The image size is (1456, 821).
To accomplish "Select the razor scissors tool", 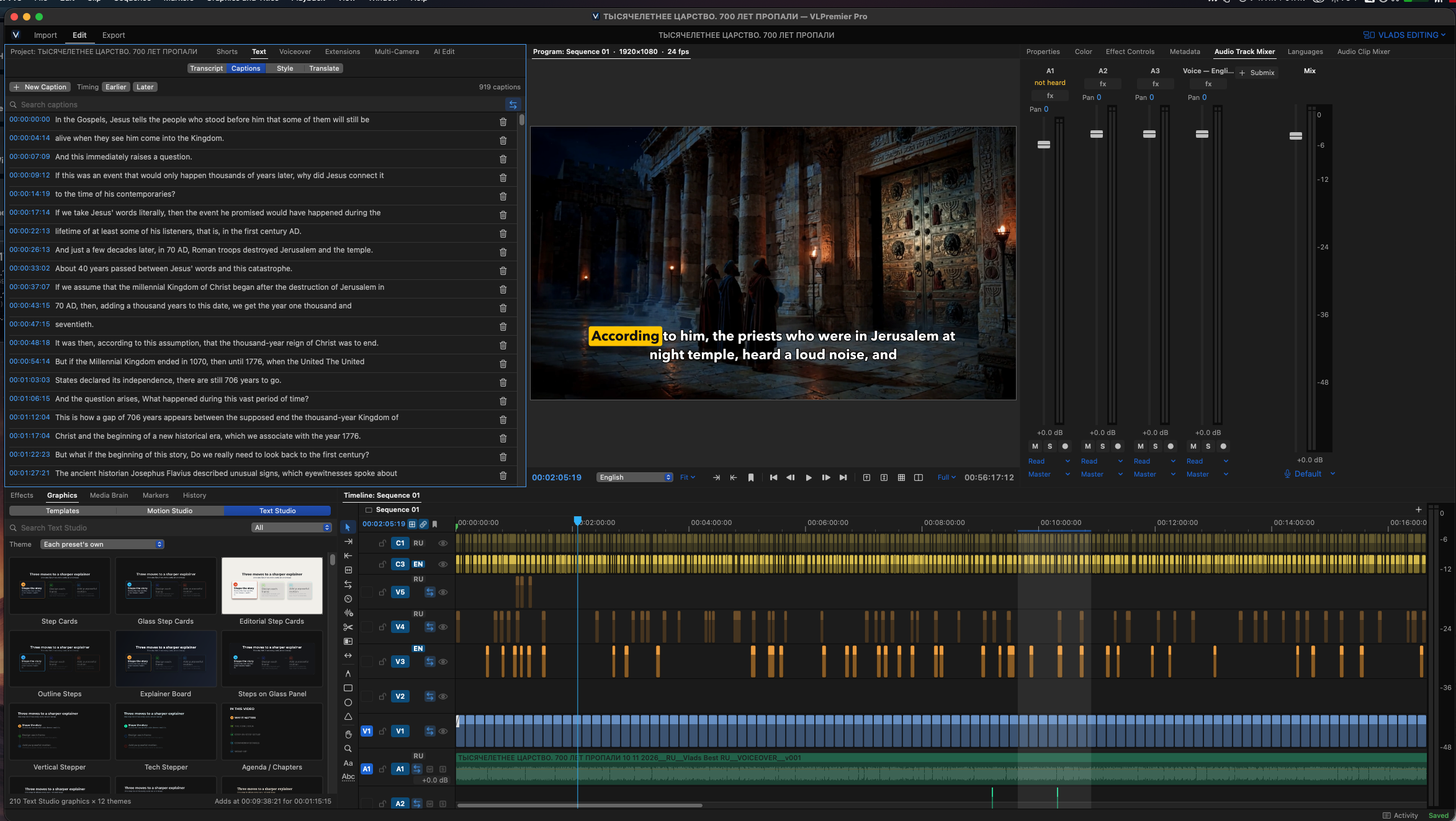I will 348,627.
